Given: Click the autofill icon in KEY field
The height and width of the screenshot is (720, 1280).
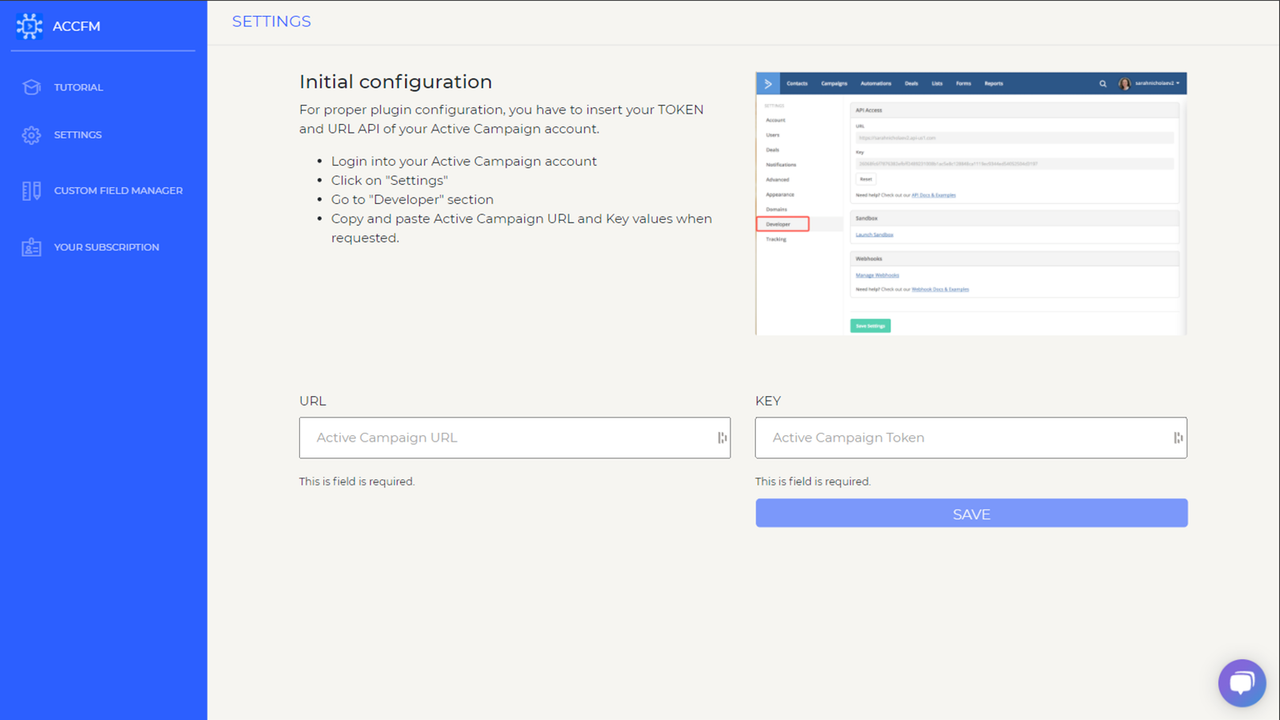Looking at the screenshot, I should point(1178,438).
